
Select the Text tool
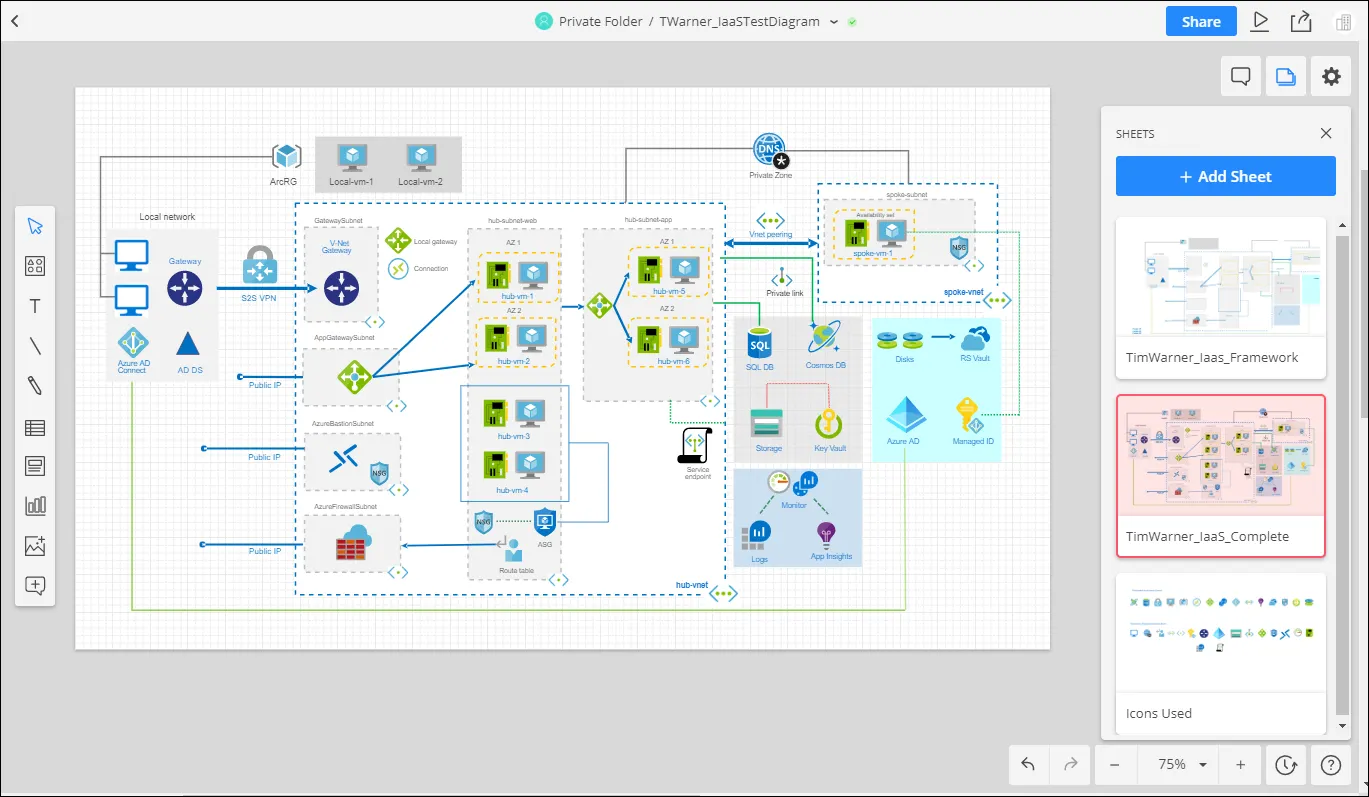pos(35,306)
